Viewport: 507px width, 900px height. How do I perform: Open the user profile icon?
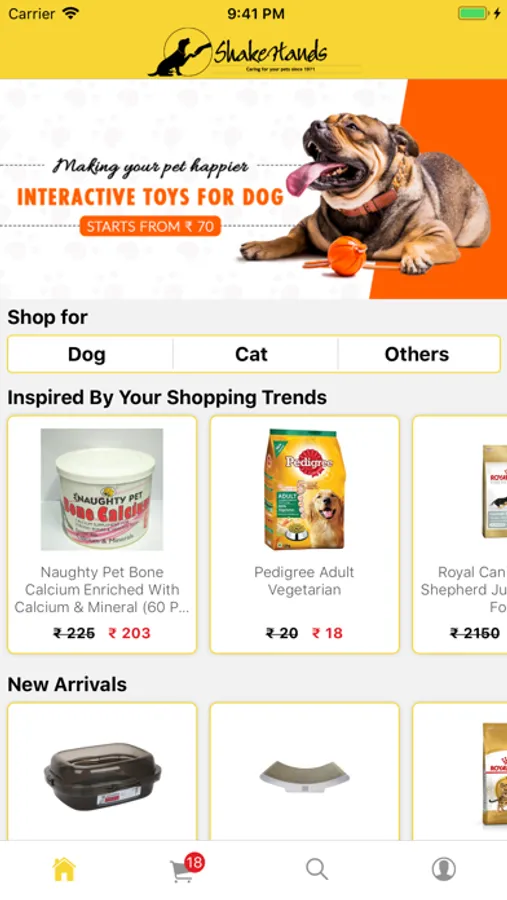[x=443, y=869]
